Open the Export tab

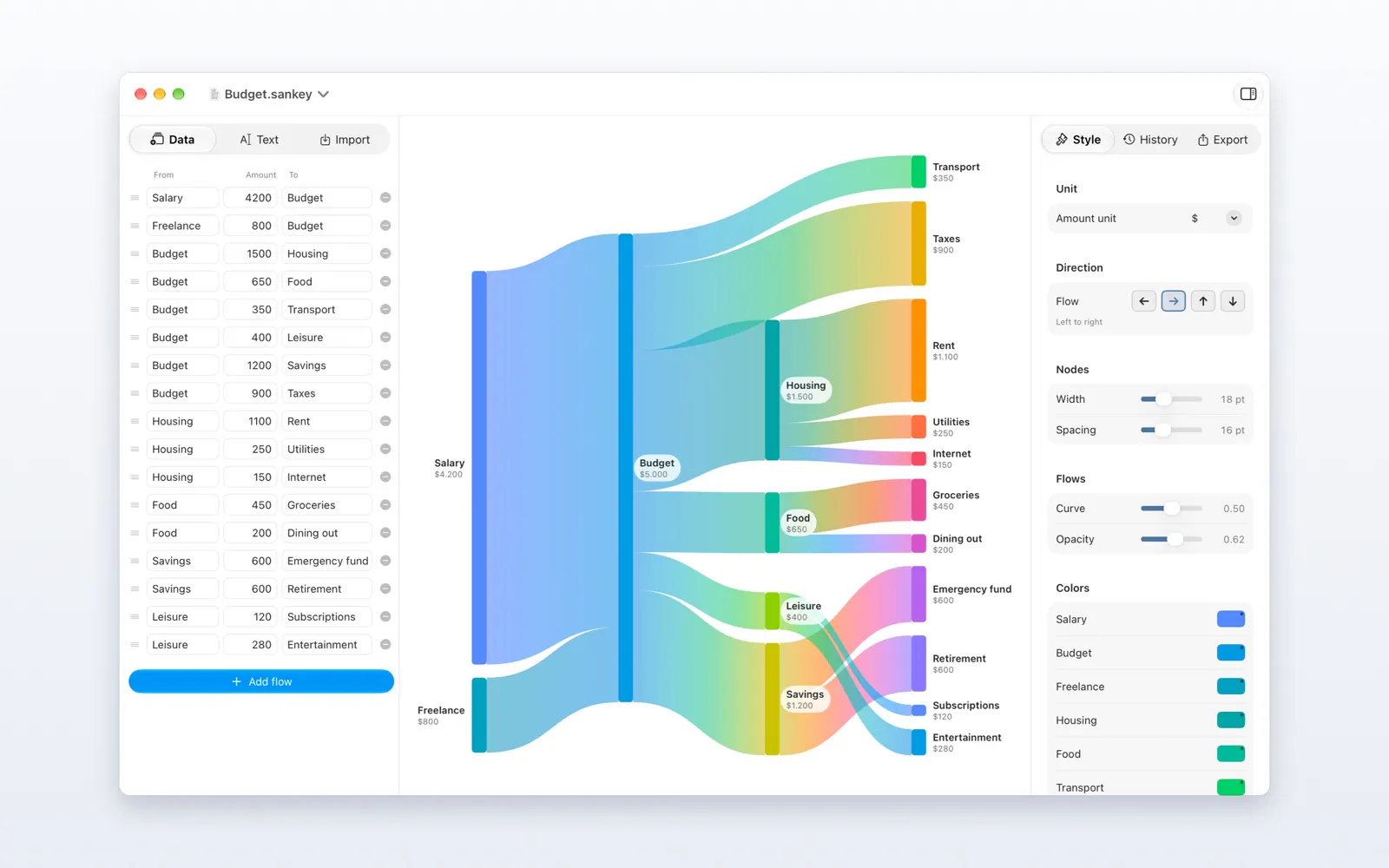[1222, 139]
